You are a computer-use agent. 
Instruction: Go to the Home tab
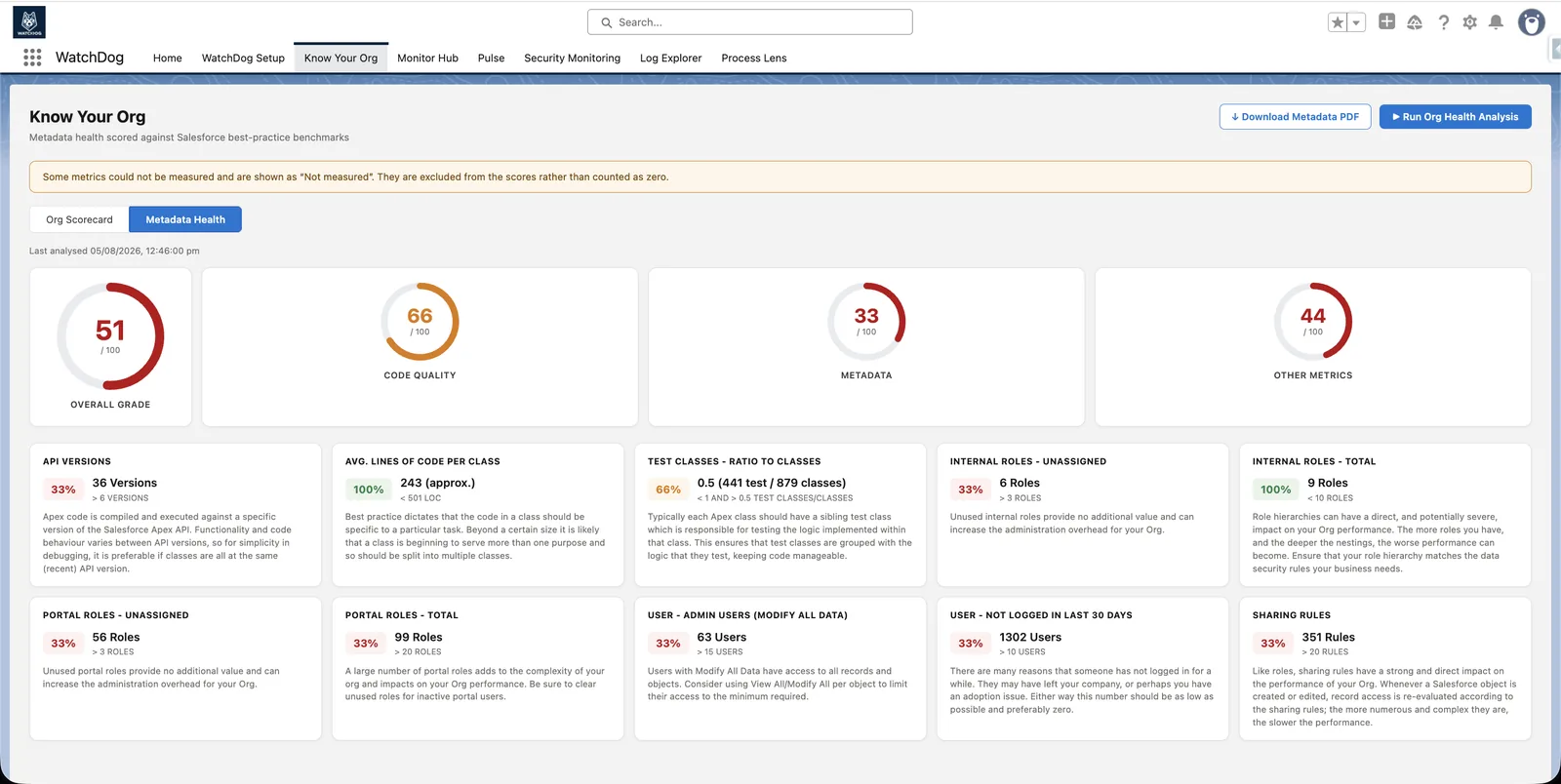pyautogui.click(x=168, y=58)
